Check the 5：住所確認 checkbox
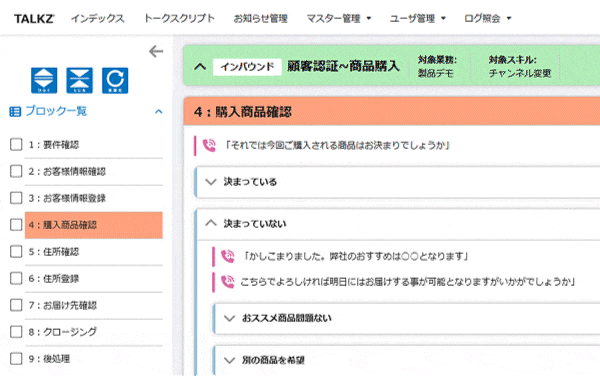Image resolution: width=600 pixels, height=376 pixels. (x=16, y=252)
